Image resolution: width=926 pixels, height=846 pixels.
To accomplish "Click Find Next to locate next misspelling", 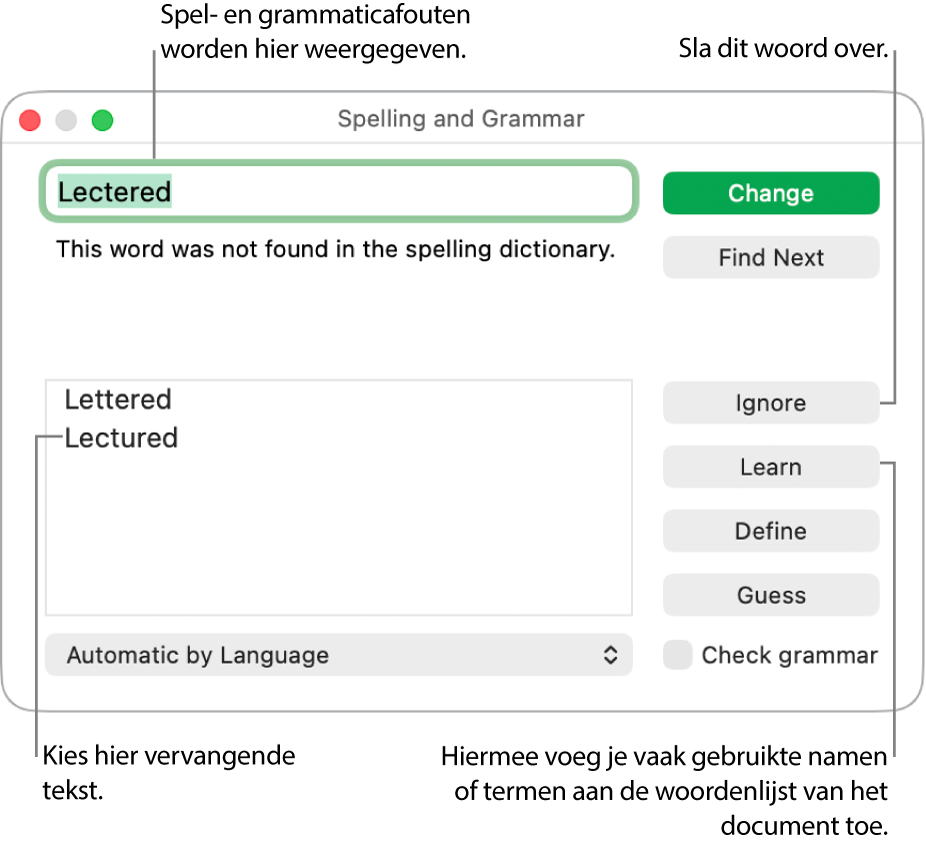I will point(770,257).
